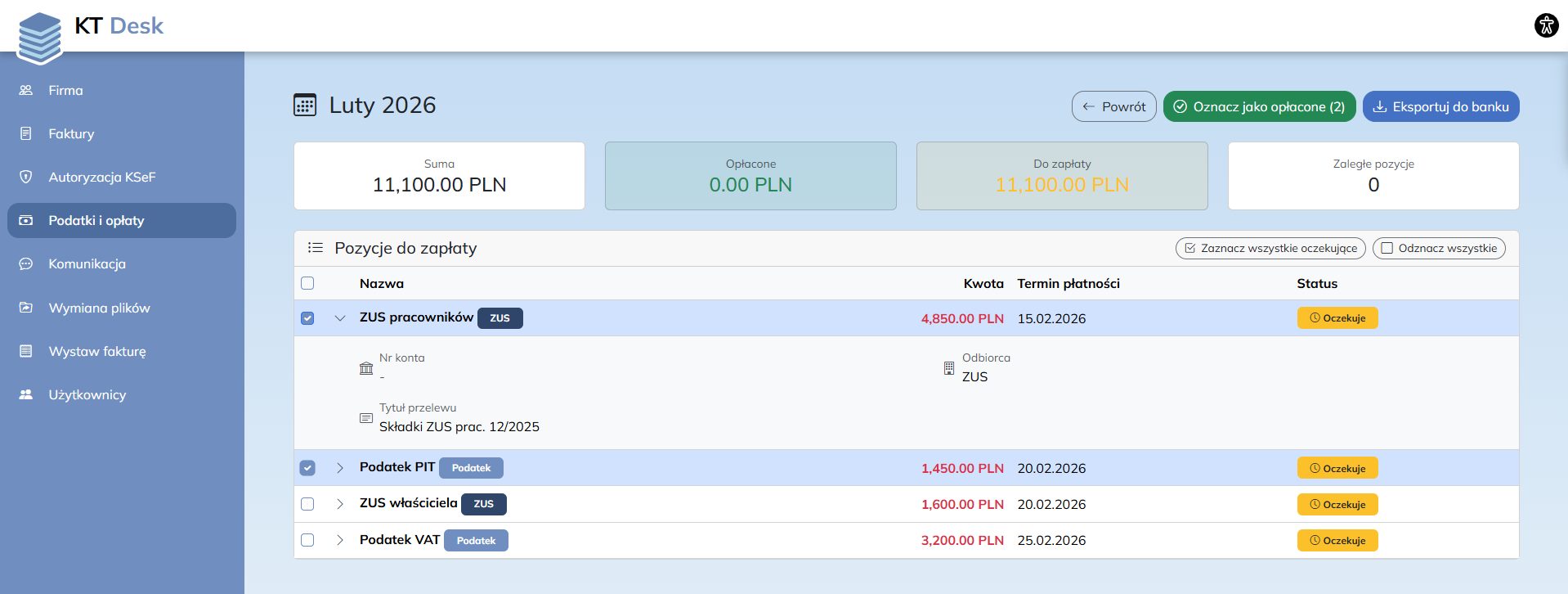
Task: Expand the Podatek PIT row details
Action: coord(340,468)
